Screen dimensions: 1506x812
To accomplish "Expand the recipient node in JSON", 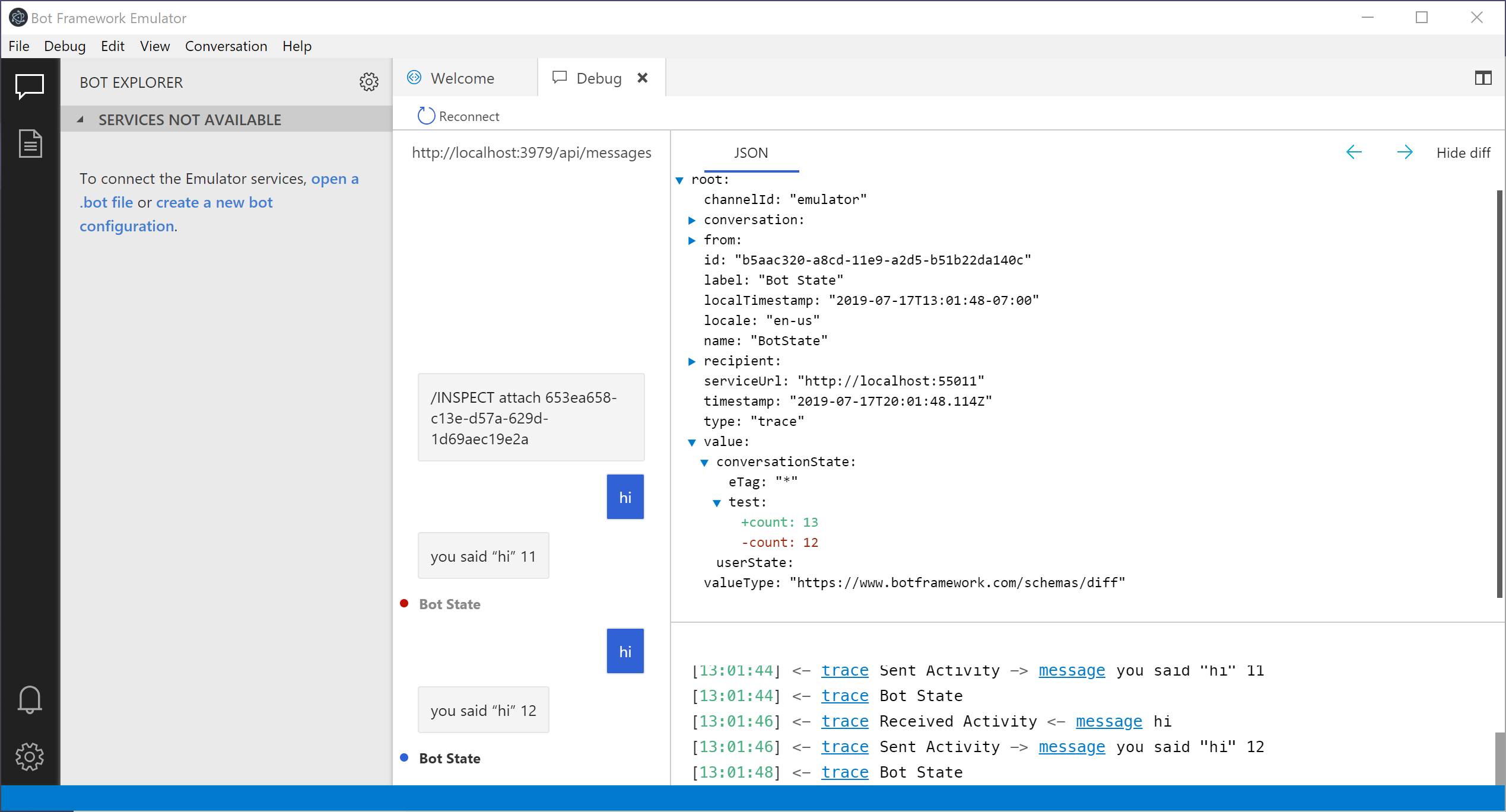I will (691, 362).
